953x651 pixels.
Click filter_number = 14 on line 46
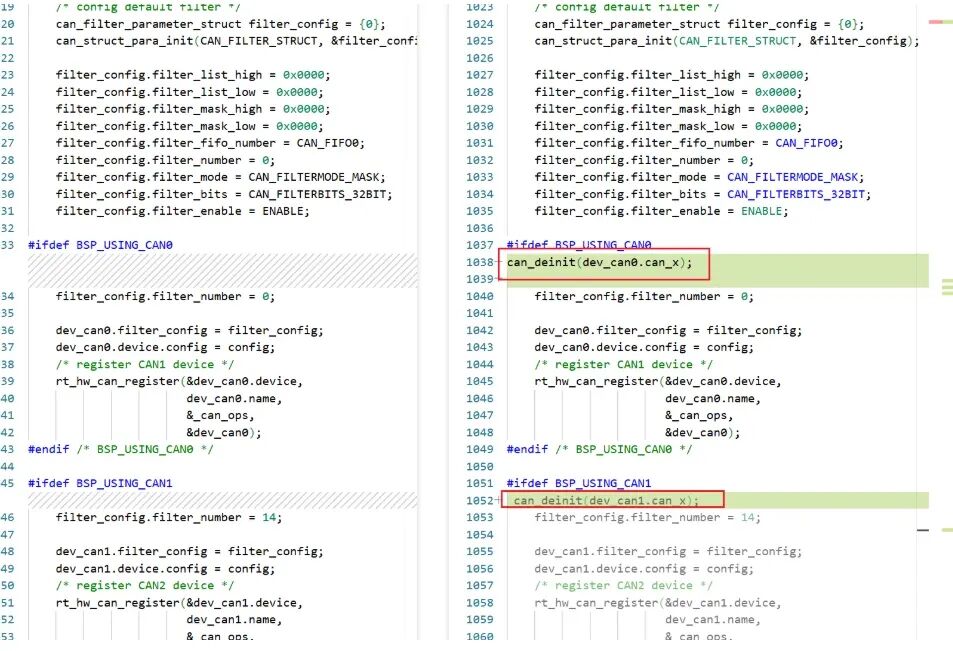pyautogui.click(x=168, y=517)
